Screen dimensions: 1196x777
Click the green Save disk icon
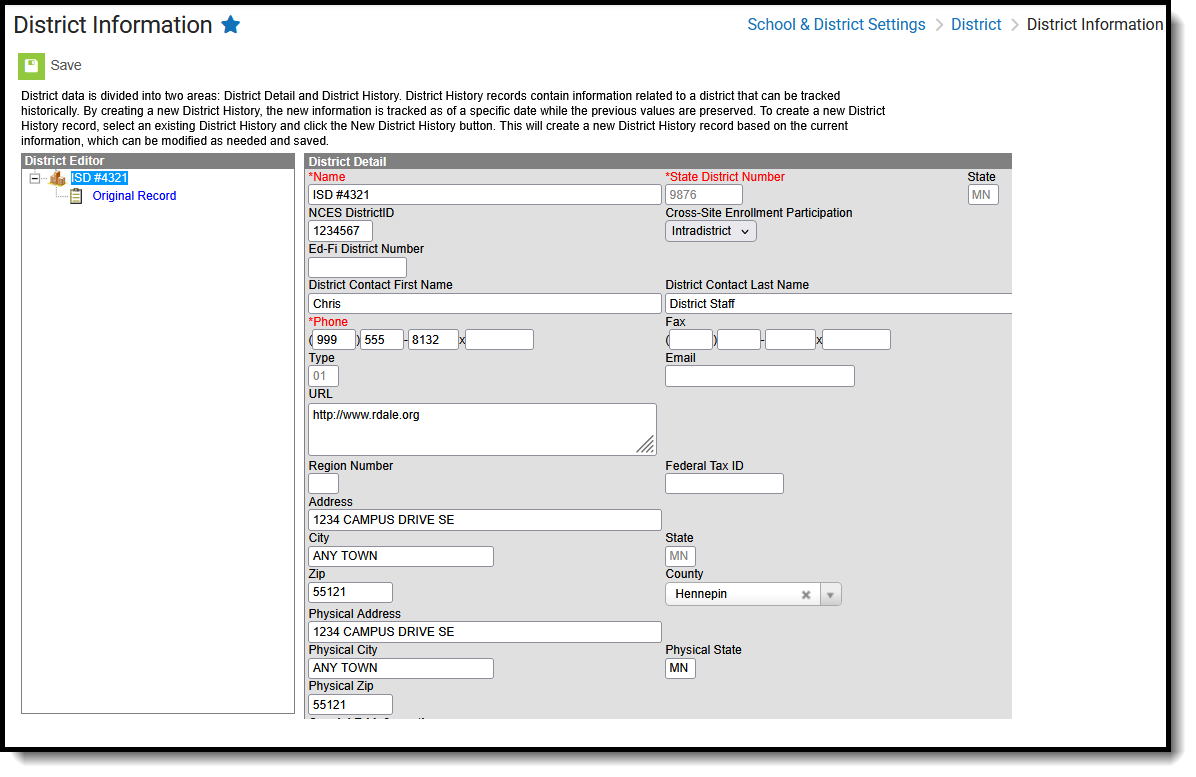[x=31, y=66]
